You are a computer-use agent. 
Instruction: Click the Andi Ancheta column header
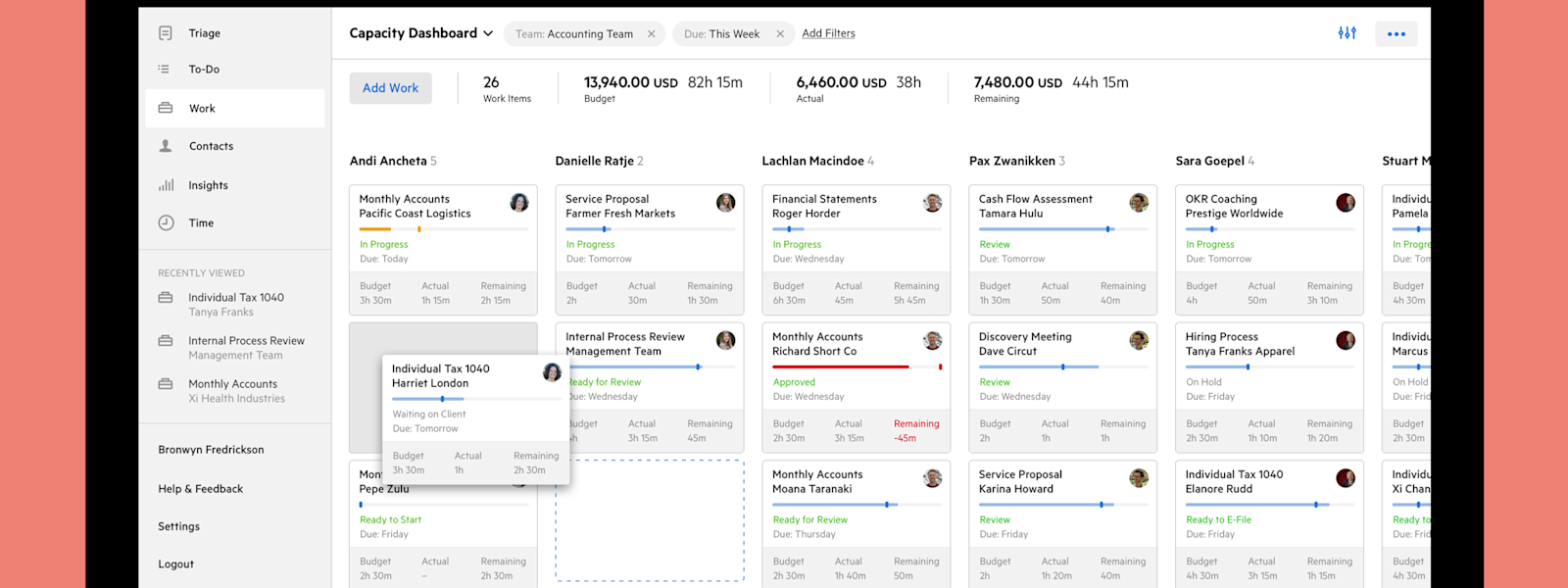pyautogui.click(x=393, y=161)
